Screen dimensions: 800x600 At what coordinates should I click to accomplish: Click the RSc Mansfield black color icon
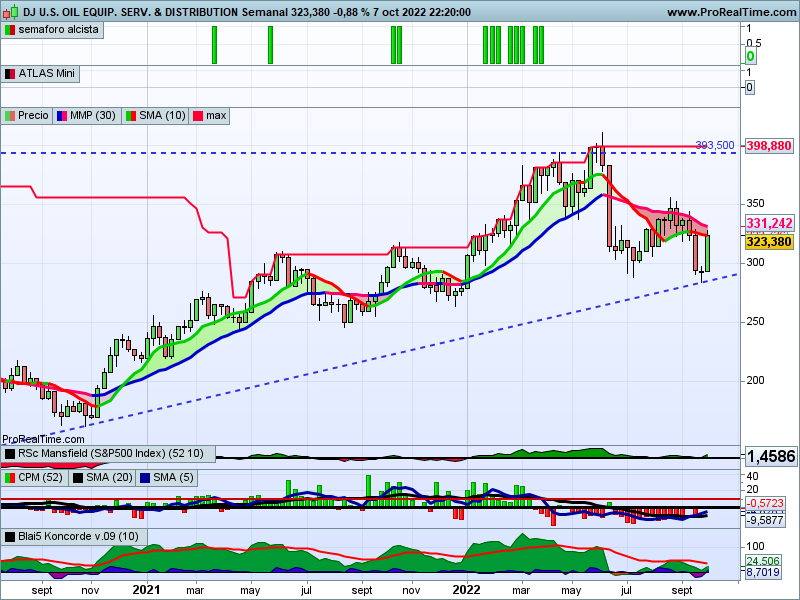pos(10,454)
